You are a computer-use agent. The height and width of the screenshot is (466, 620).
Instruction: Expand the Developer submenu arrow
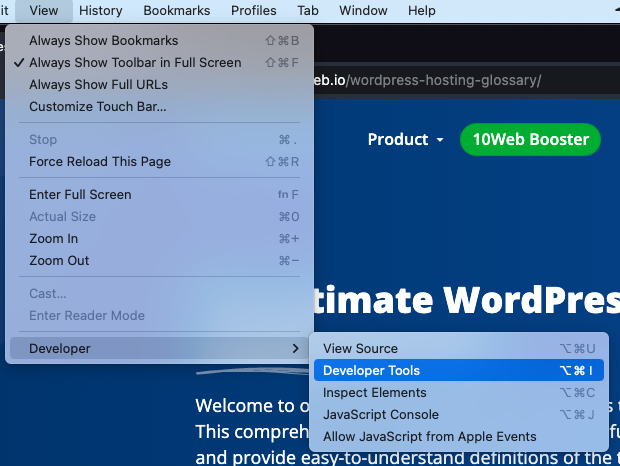[x=295, y=349]
